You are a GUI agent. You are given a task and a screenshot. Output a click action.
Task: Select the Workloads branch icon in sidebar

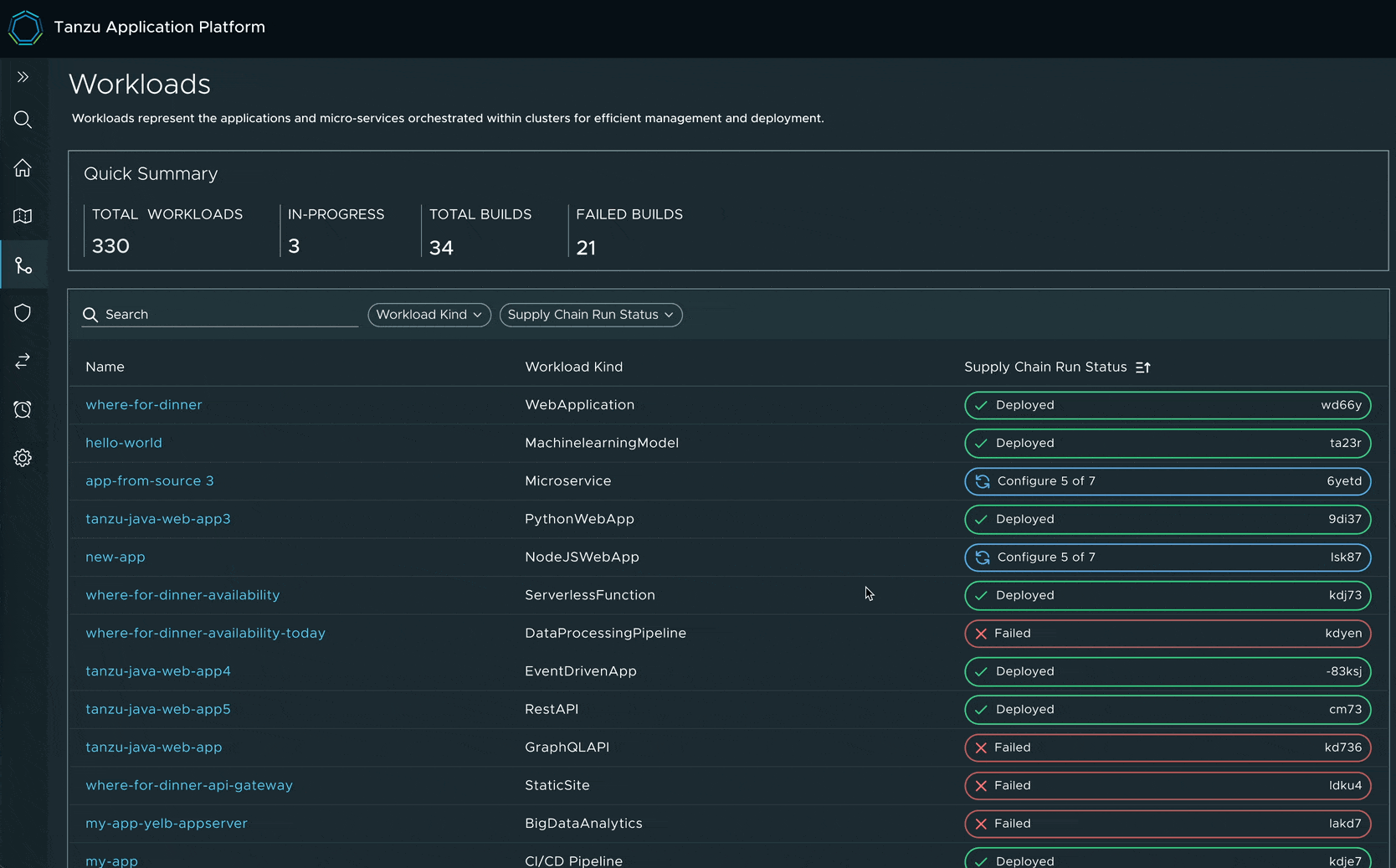[23, 266]
